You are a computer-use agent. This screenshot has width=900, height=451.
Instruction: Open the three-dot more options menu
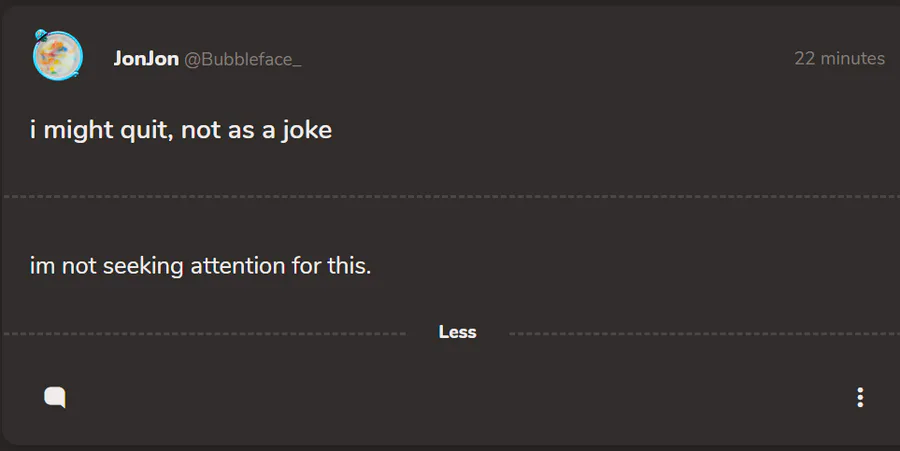tap(860, 397)
